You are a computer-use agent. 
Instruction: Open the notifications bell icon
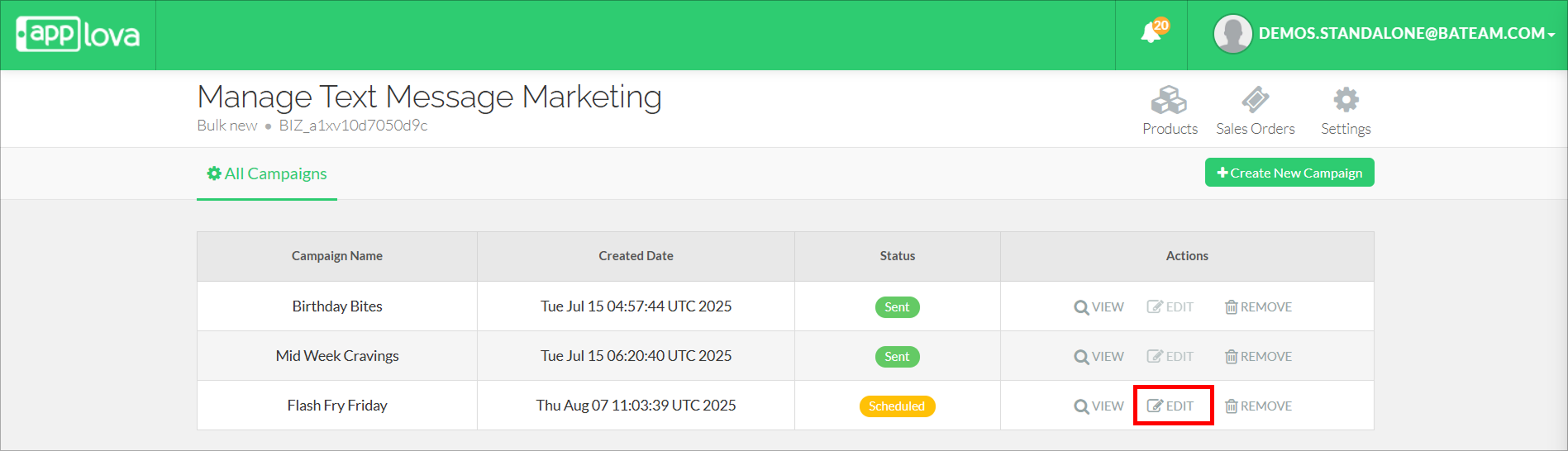1151,33
